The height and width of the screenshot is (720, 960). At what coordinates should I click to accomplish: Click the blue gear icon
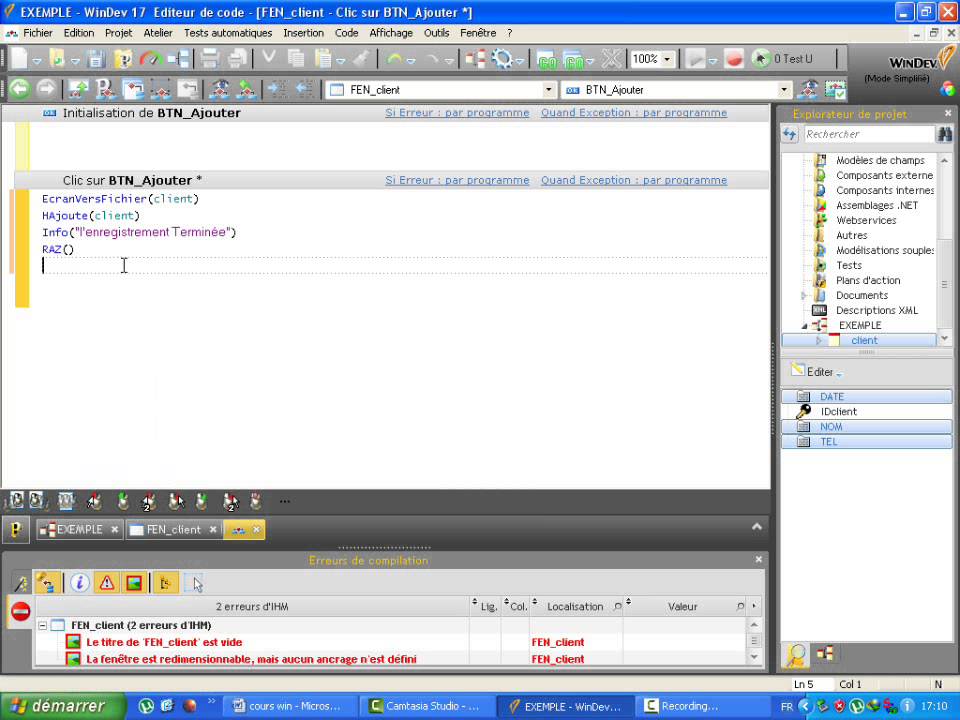(502, 59)
